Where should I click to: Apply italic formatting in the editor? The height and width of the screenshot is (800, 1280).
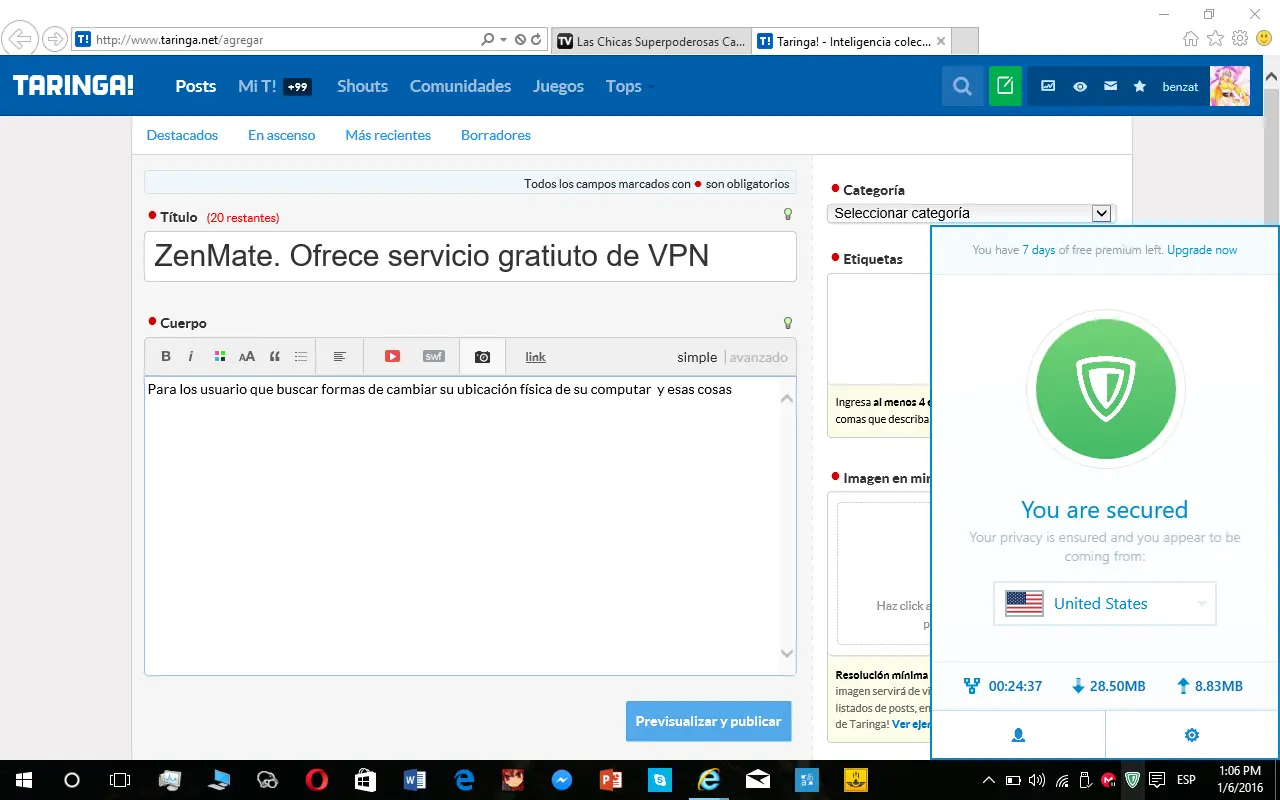pos(191,357)
